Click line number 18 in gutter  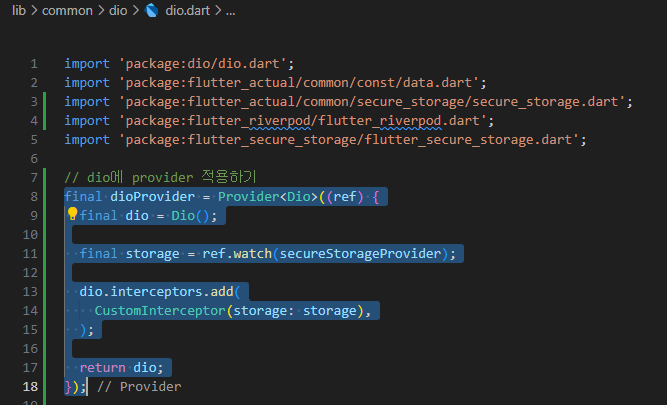click(x=30, y=386)
